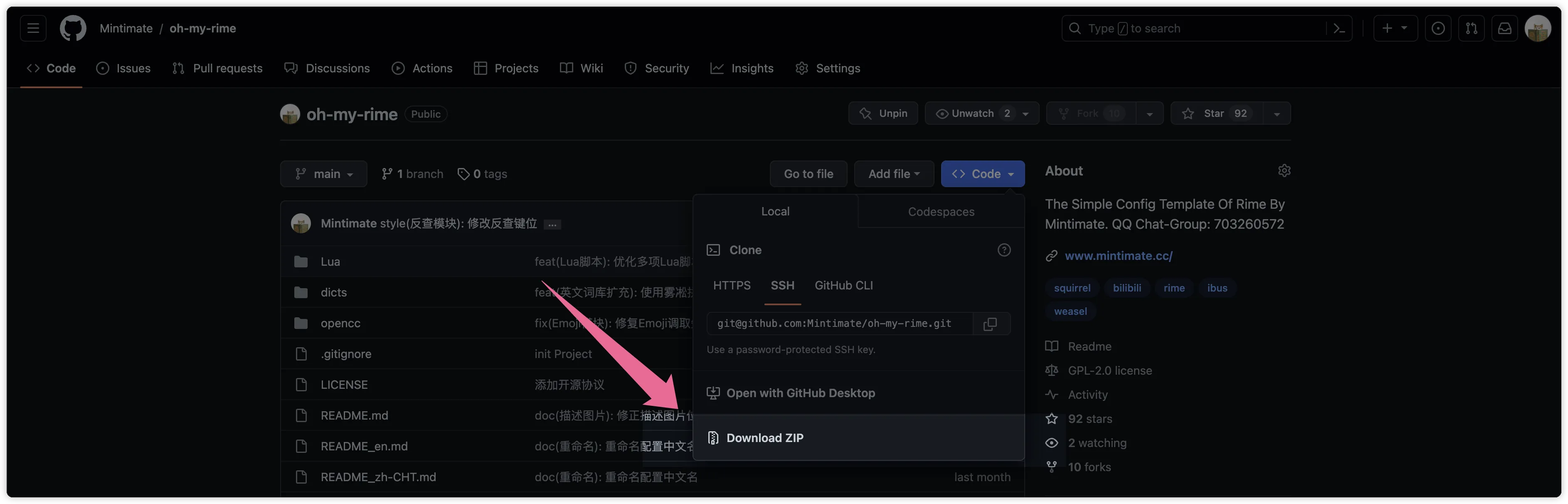1568x504 pixels.
Task: Select the Local tab in clone panel
Action: click(775, 211)
